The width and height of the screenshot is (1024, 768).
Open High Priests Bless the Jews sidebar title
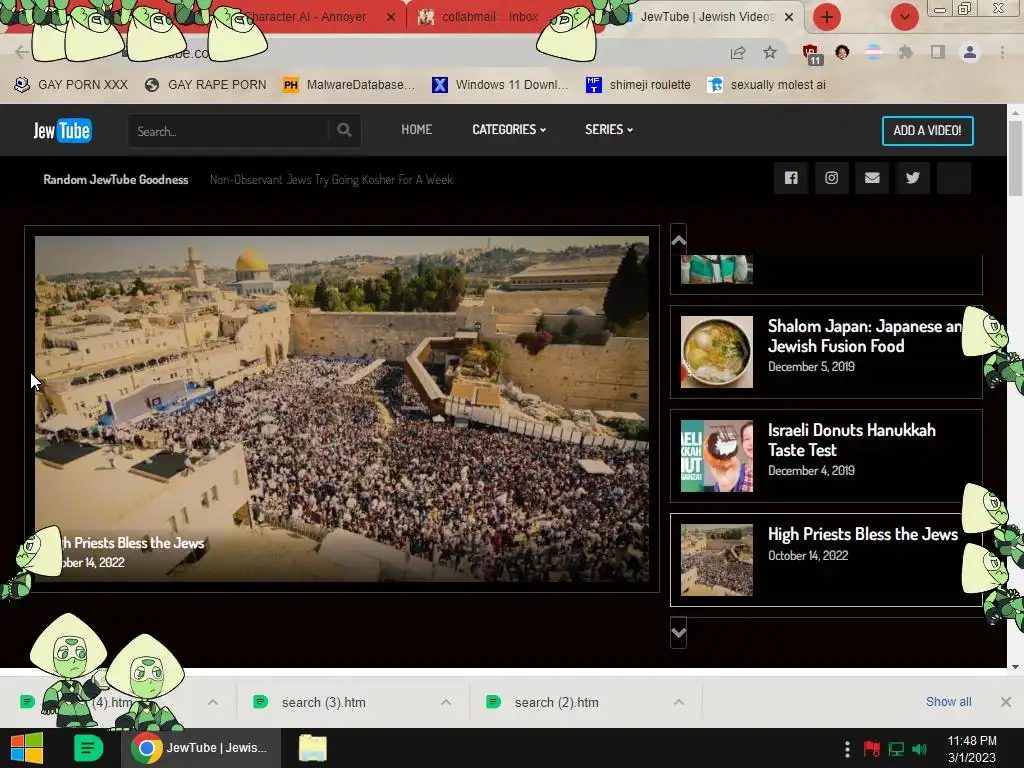[x=863, y=534]
